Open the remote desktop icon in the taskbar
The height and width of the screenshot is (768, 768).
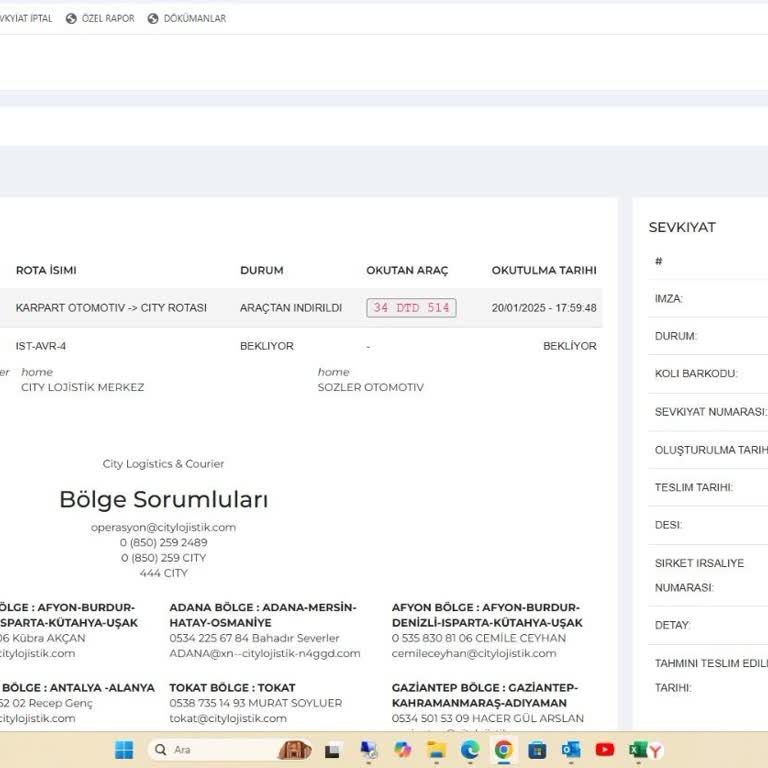tap(369, 750)
